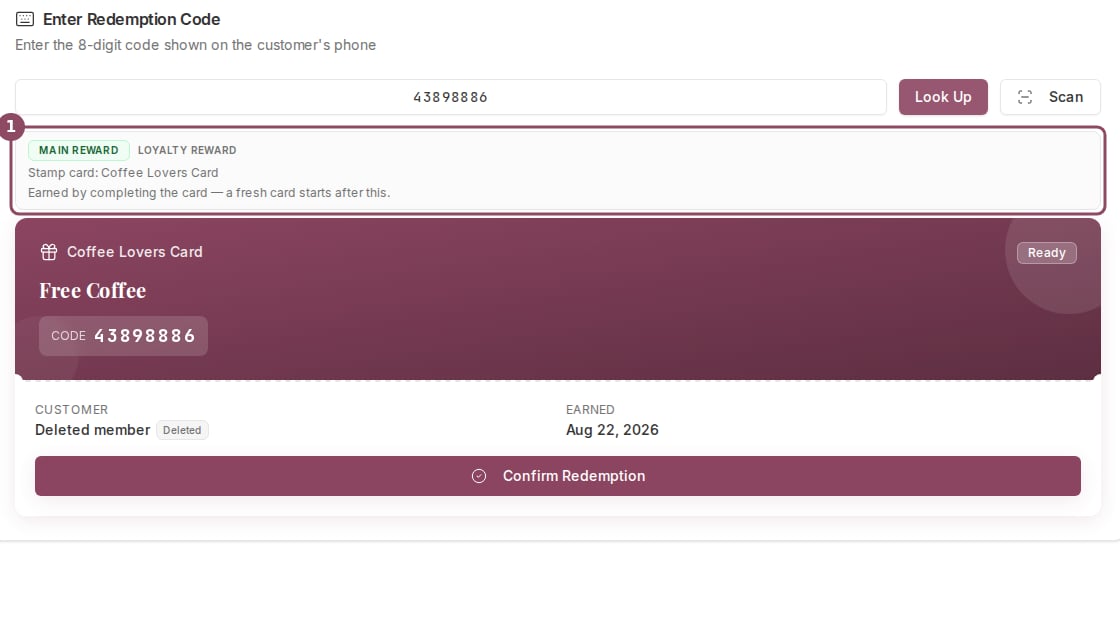Screen dimensions: 1120x620
Task: Click the scan frame icon
Action: coord(1025,97)
